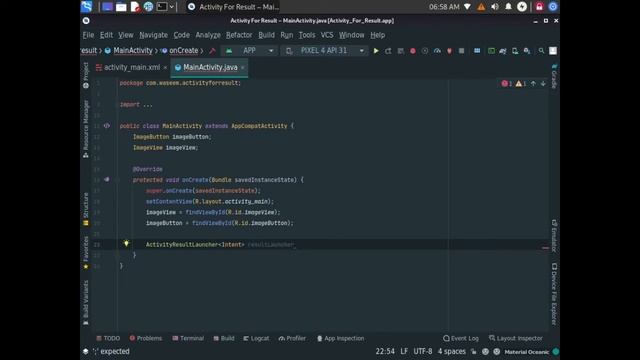Open the Profiler tool window
The height and width of the screenshot is (360, 640).
click(x=292, y=338)
